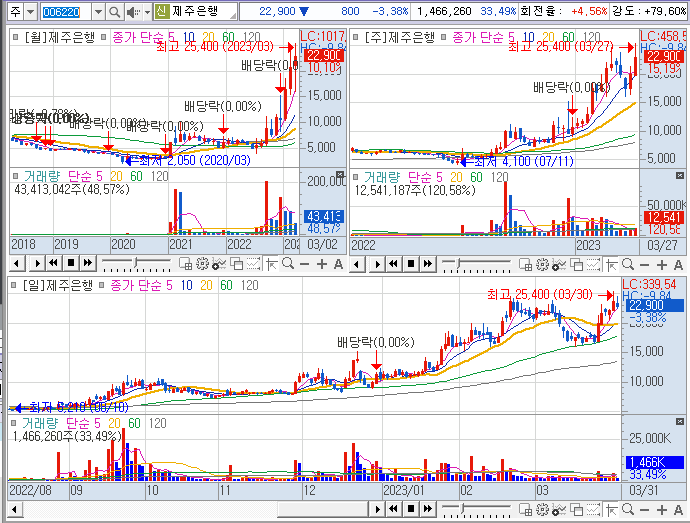The image size is (690, 523).
Task: Stop the daily chart replay
Action: [x=411, y=509]
